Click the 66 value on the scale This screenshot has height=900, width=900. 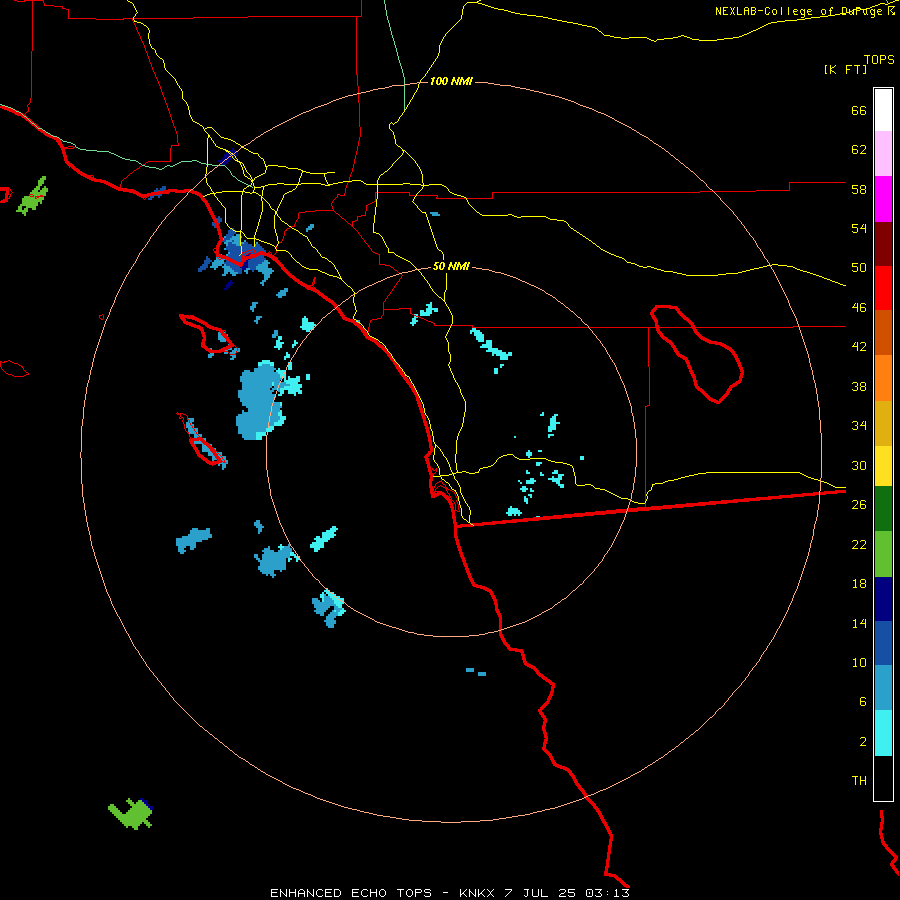click(x=859, y=110)
